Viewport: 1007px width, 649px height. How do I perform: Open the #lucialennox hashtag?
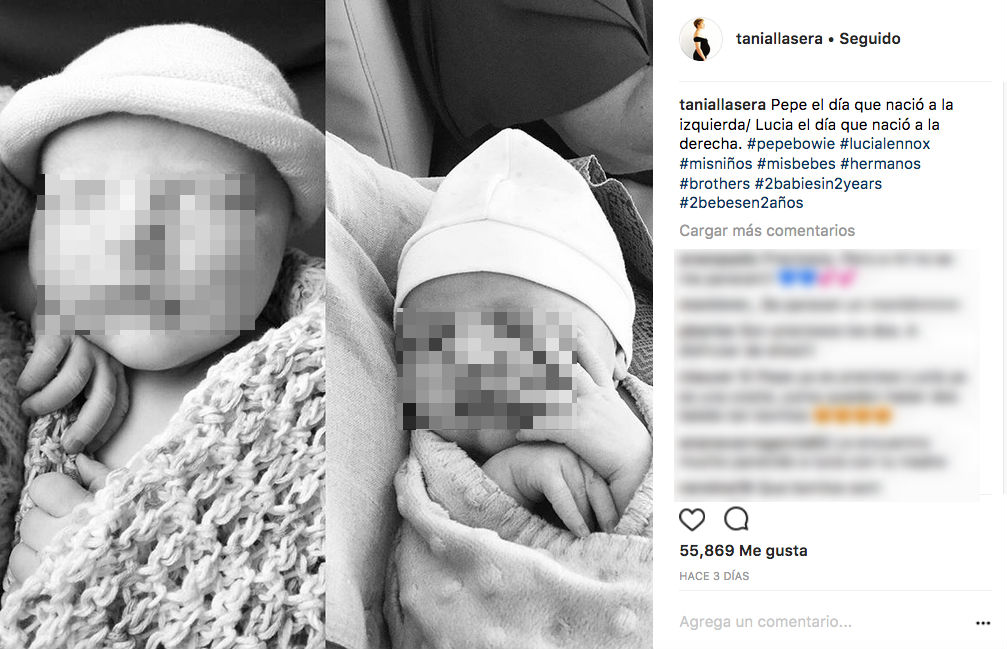[x=884, y=144]
